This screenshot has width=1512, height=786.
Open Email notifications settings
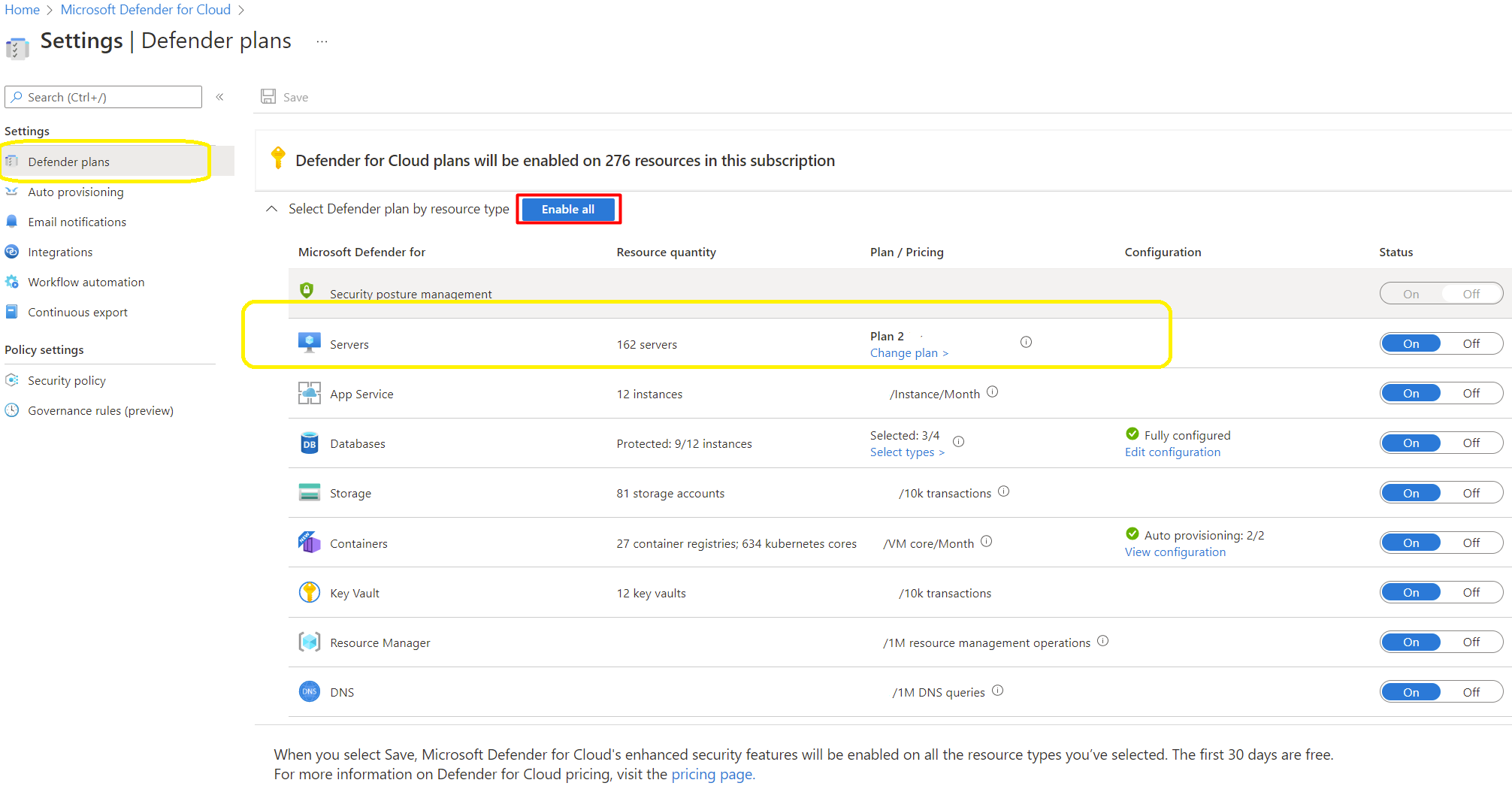point(77,222)
